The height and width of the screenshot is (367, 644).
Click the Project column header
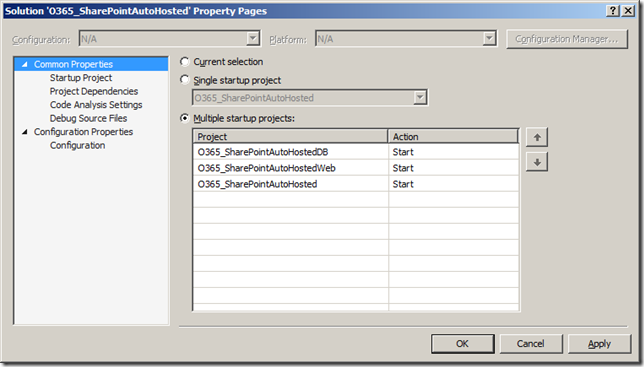click(290, 136)
